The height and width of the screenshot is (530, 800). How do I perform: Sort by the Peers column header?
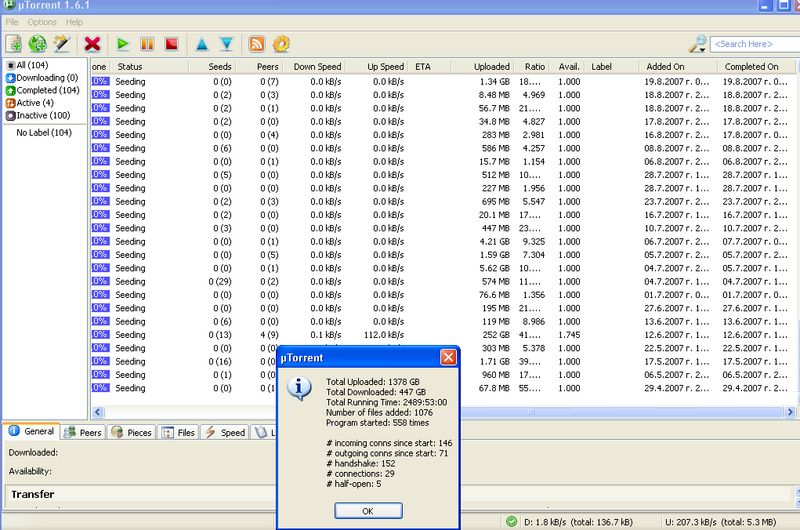click(x=260, y=67)
